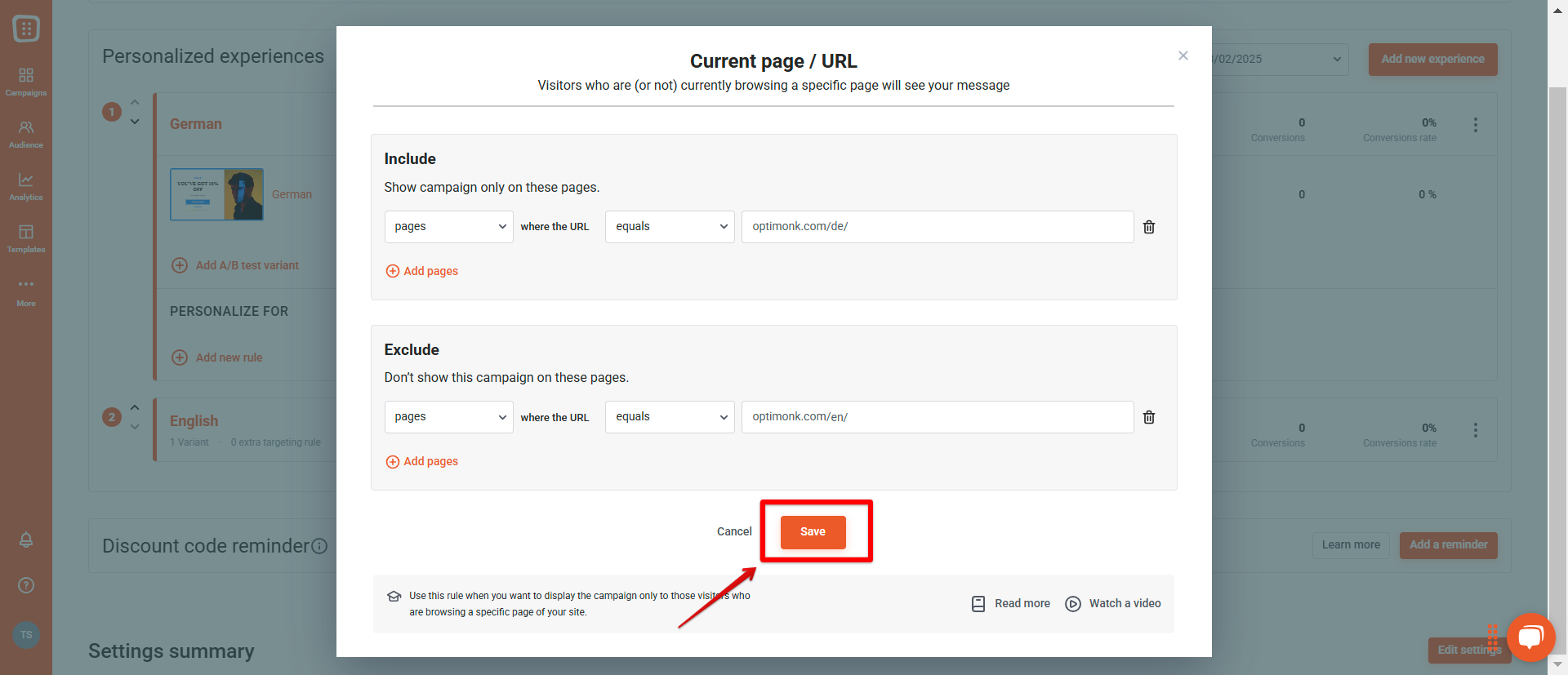The height and width of the screenshot is (675, 1568).
Task: Delete the Include rule optimonk.com/de/
Action: pyautogui.click(x=1149, y=227)
